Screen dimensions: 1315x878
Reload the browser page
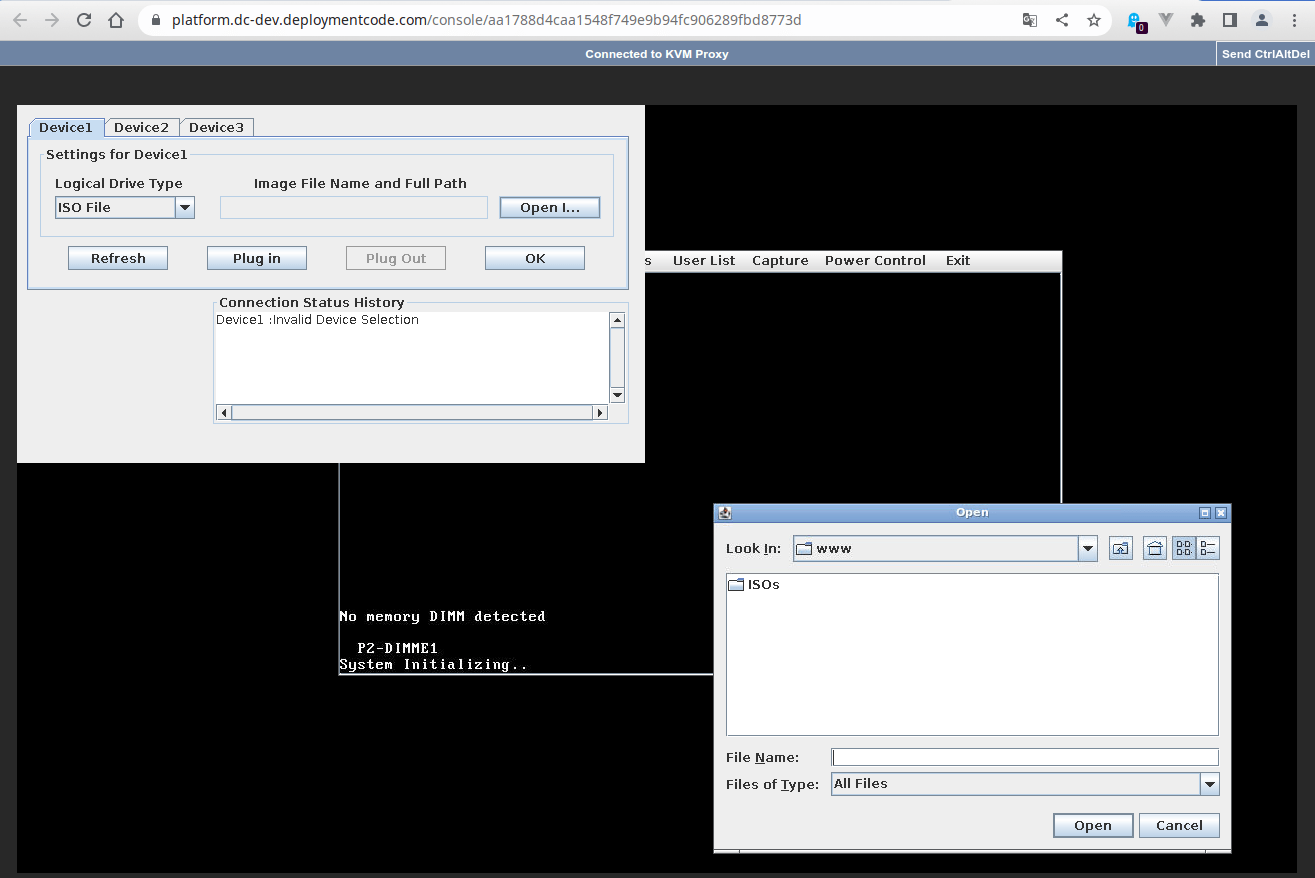coord(84,20)
